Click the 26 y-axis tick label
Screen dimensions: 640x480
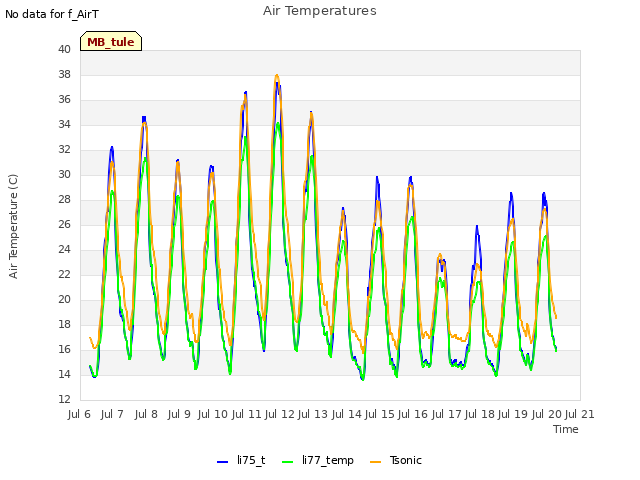64,224
